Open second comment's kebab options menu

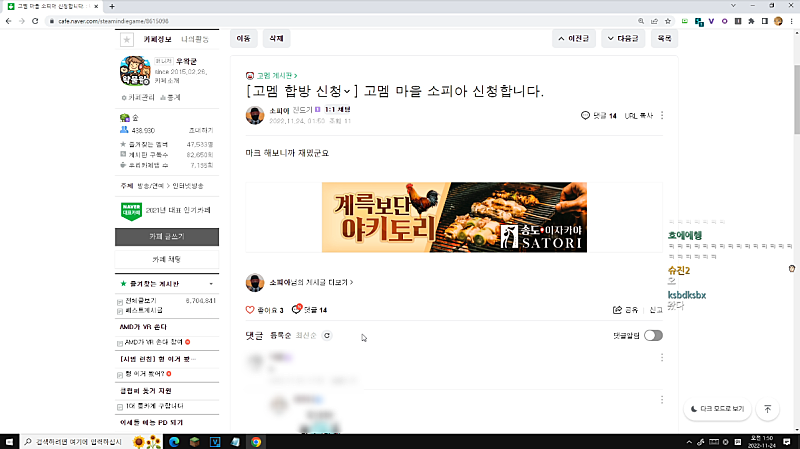coord(662,400)
